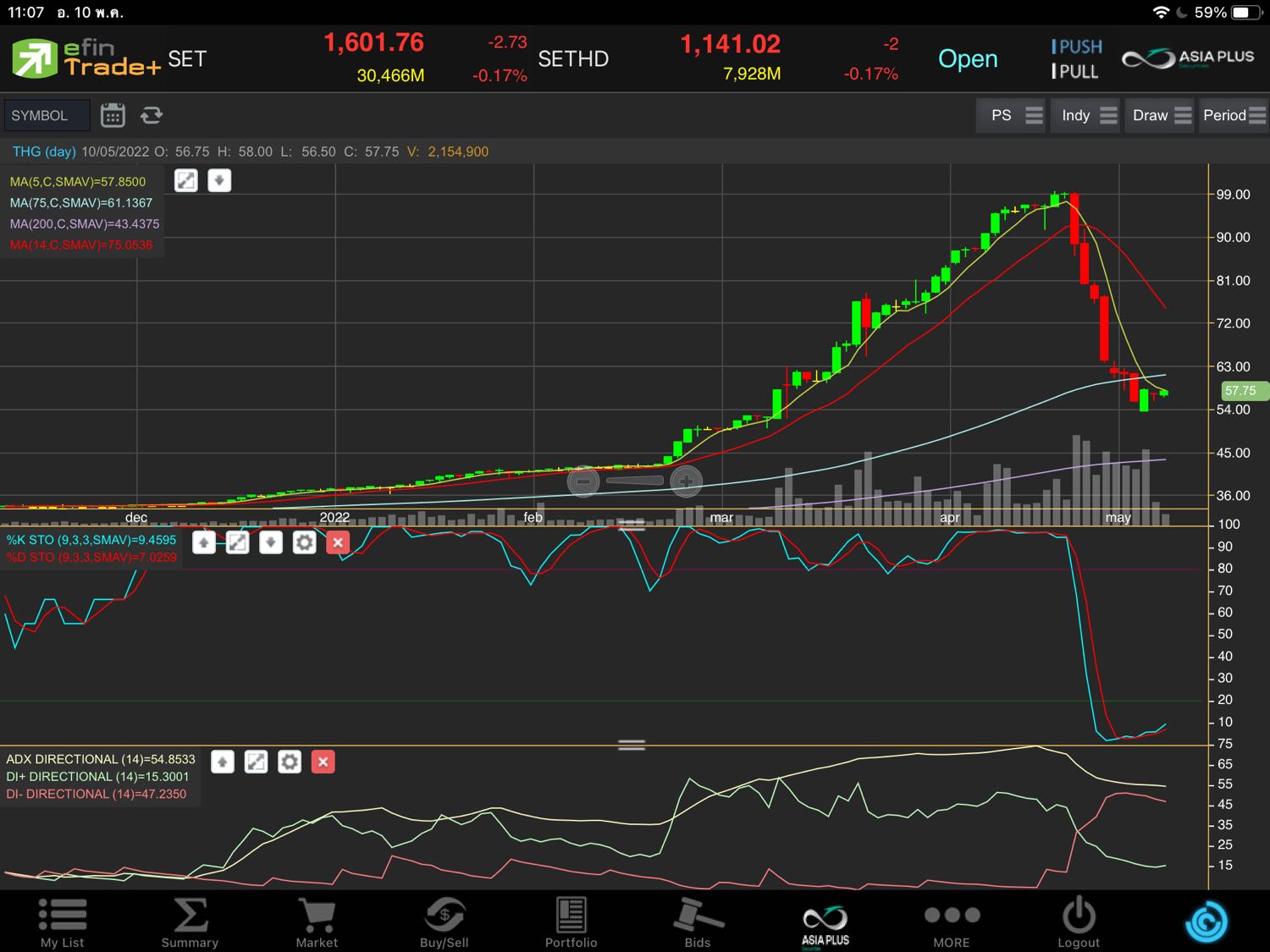
Task: Open the calendar date picker icon
Action: (x=113, y=115)
